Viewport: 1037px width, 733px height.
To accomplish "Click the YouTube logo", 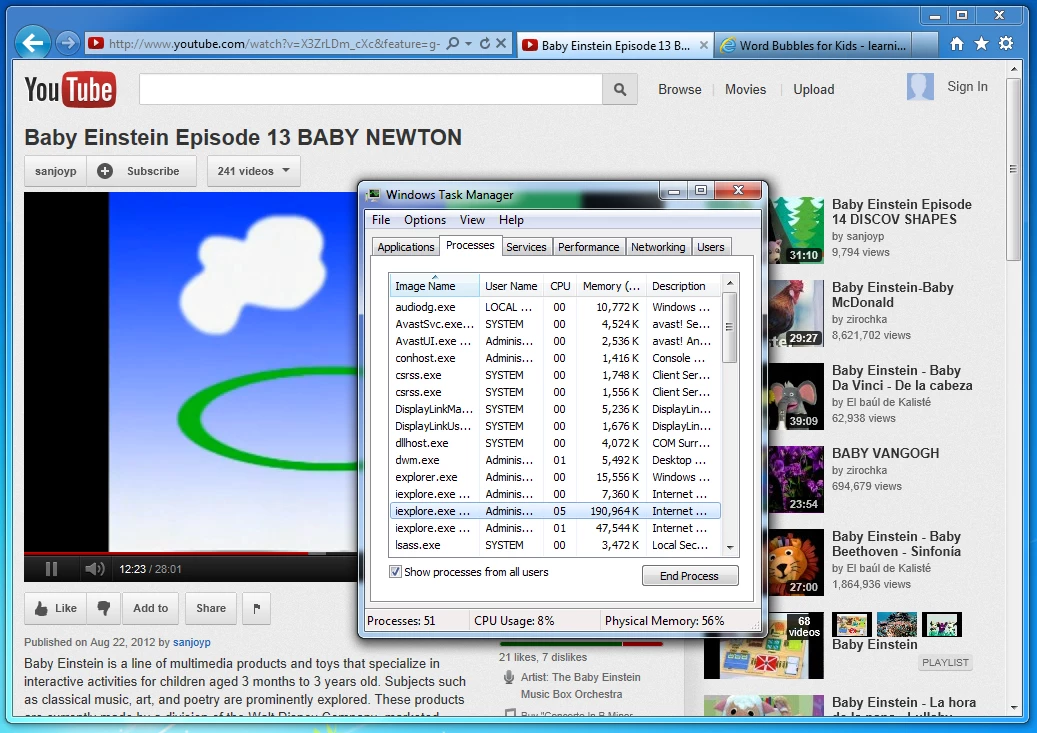I will click(x=70, y=89).
